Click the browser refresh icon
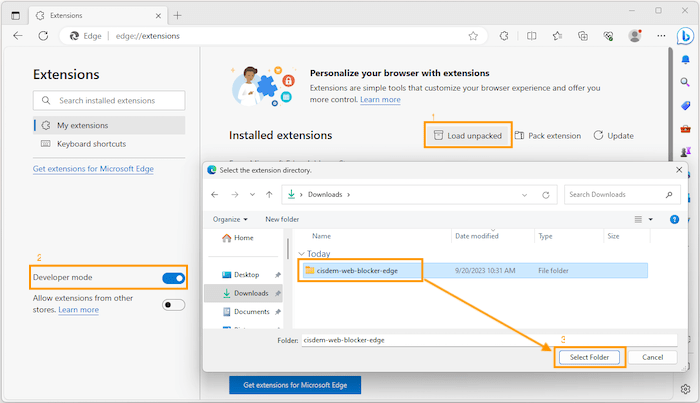This screenshot has width=700, height=403. pyautogui.click(x=44, y=35)
